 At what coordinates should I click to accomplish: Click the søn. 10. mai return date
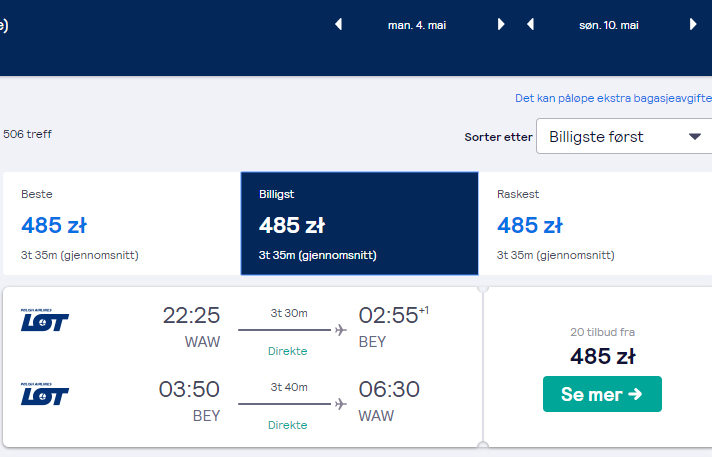609,25
